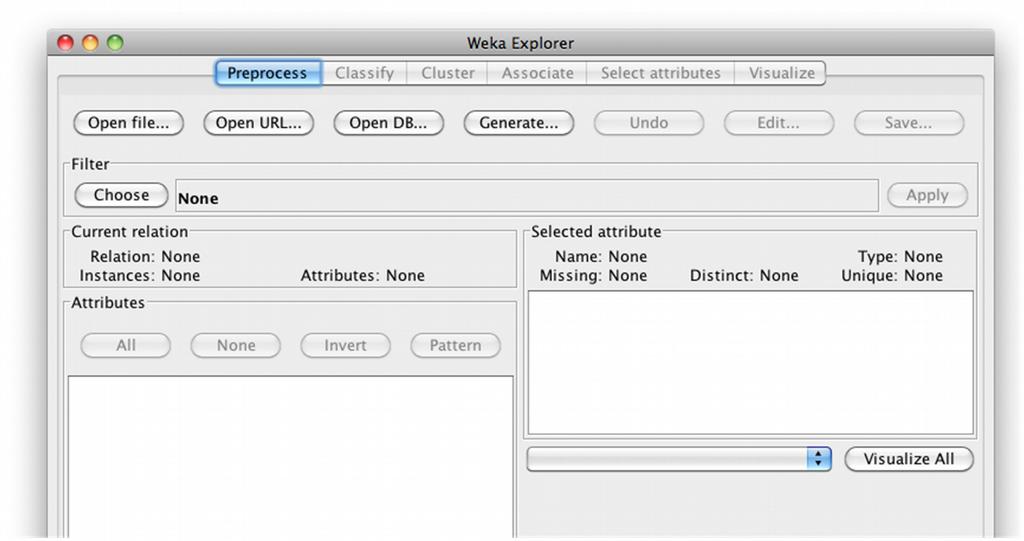1024x541 pixels.
Task: Click the Visualize All button
Action: point(909,459)
